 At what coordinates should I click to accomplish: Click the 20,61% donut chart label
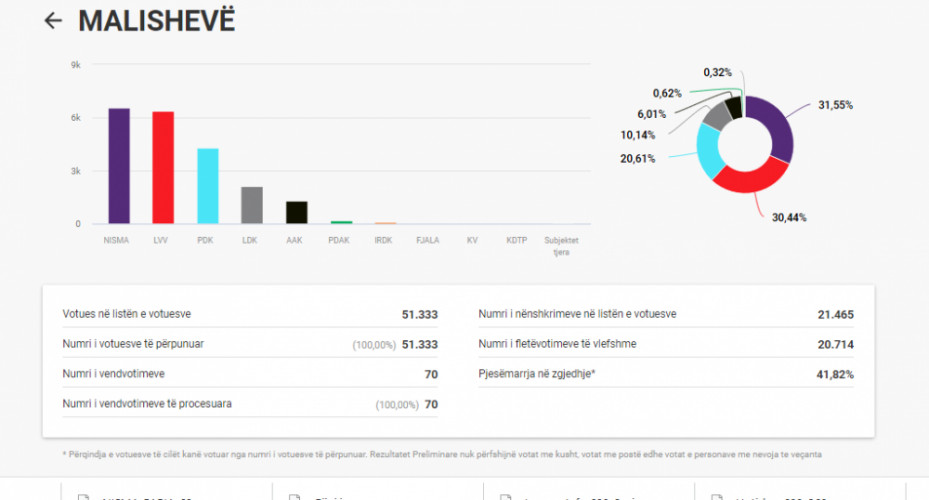638,158
